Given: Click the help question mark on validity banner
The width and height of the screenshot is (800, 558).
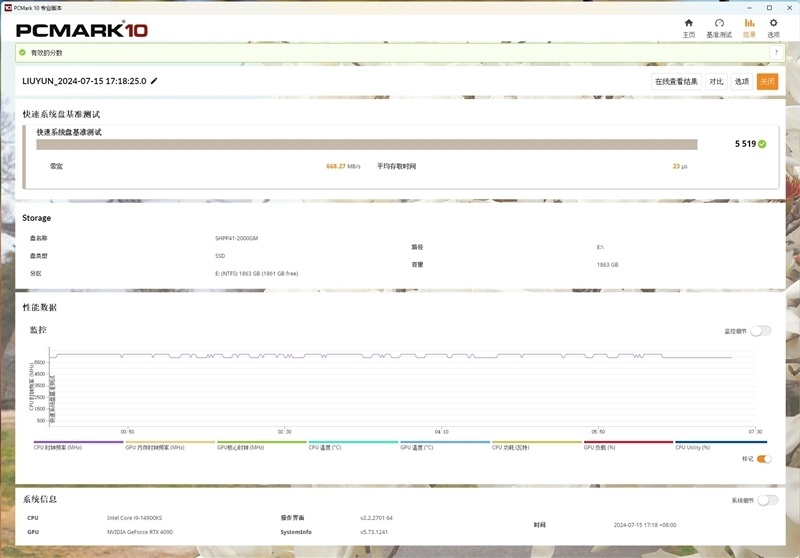Looking at the screenshot, I should [776, 53].
